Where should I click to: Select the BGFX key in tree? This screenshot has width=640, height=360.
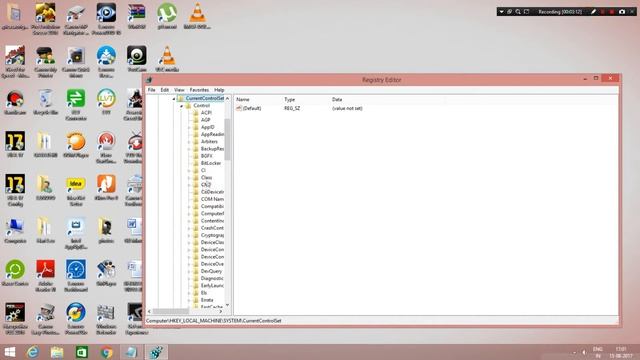207,156
